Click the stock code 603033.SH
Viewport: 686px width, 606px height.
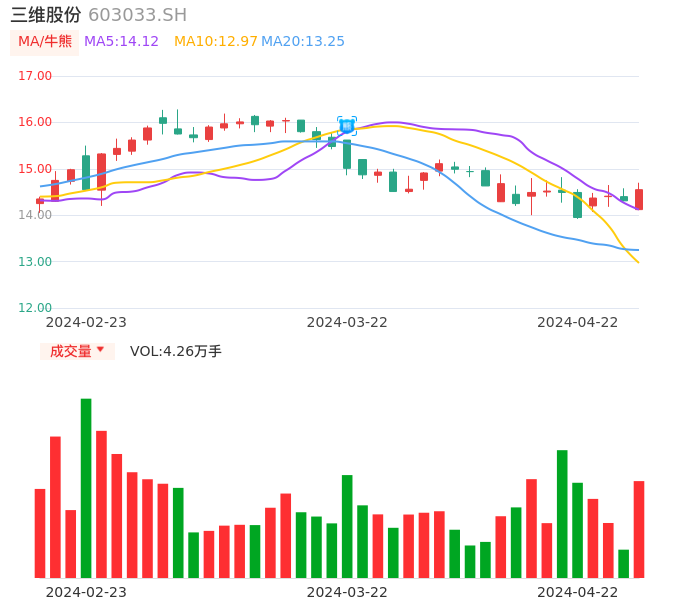137,15
